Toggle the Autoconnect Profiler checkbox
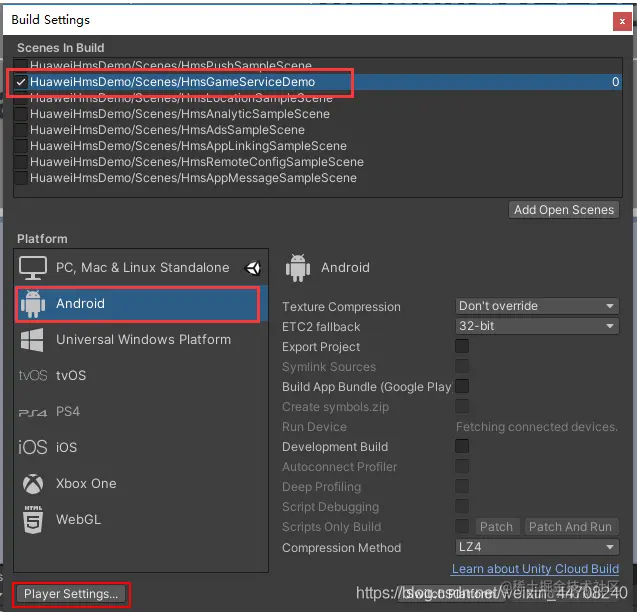This screenshot has height=612, width=638. pyautogui.click(x=462, y=466)
